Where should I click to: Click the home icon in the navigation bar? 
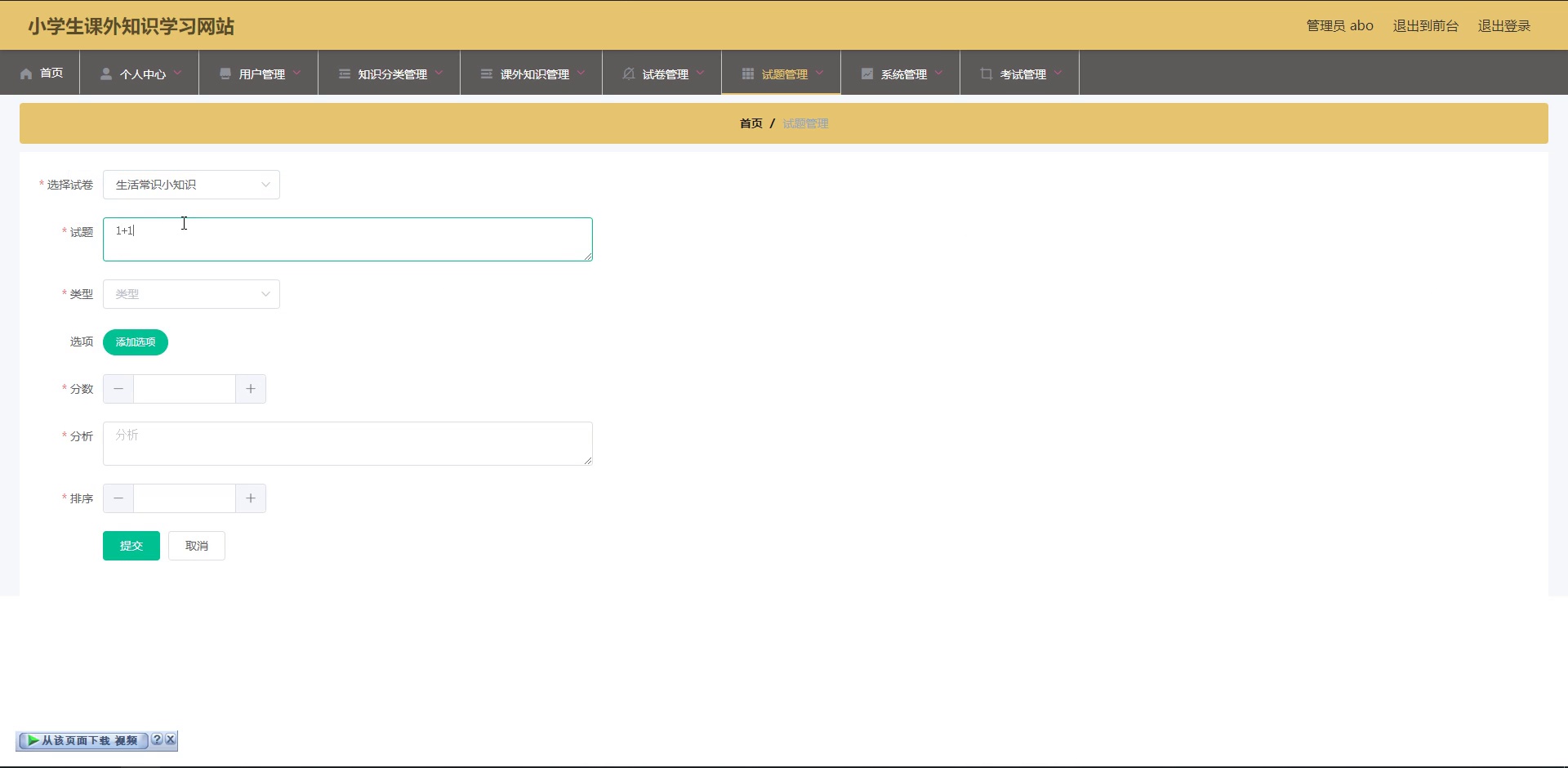pos(26,74)
